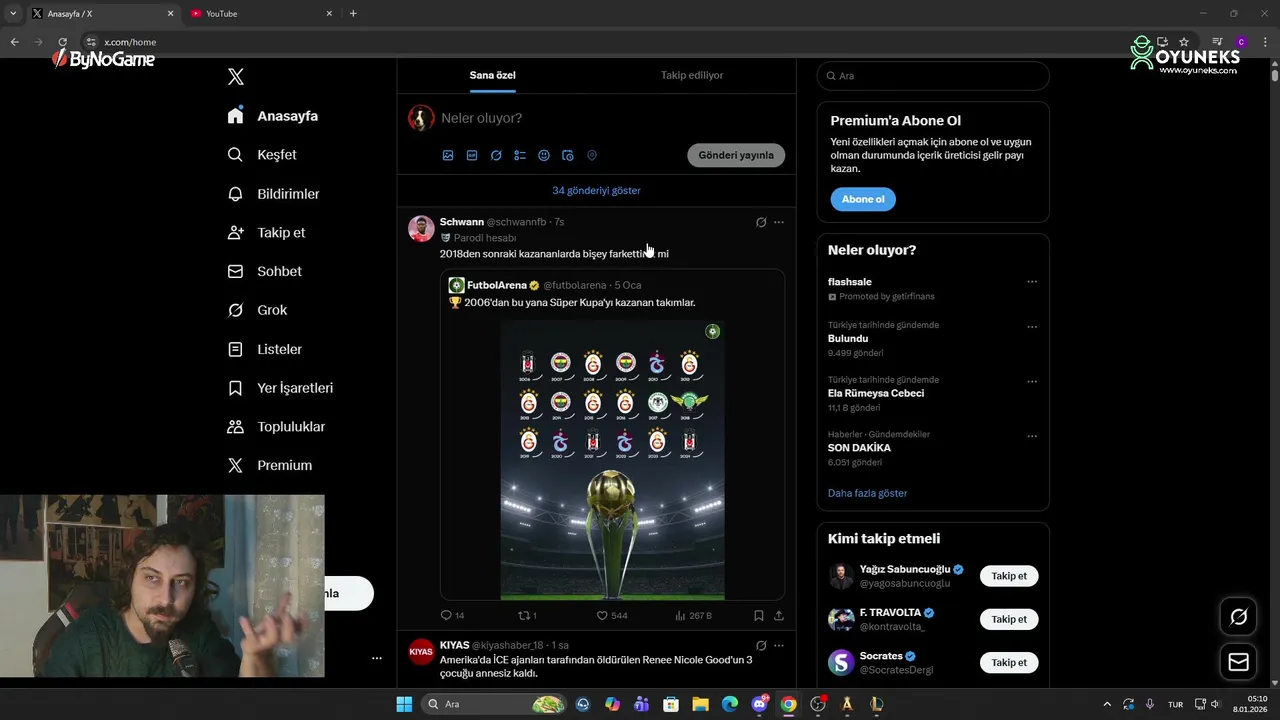Viewport: 1280px width, 720px height.
Task: Open more options for SON DAKİKA trend
Action: (x=1032, y=437)
